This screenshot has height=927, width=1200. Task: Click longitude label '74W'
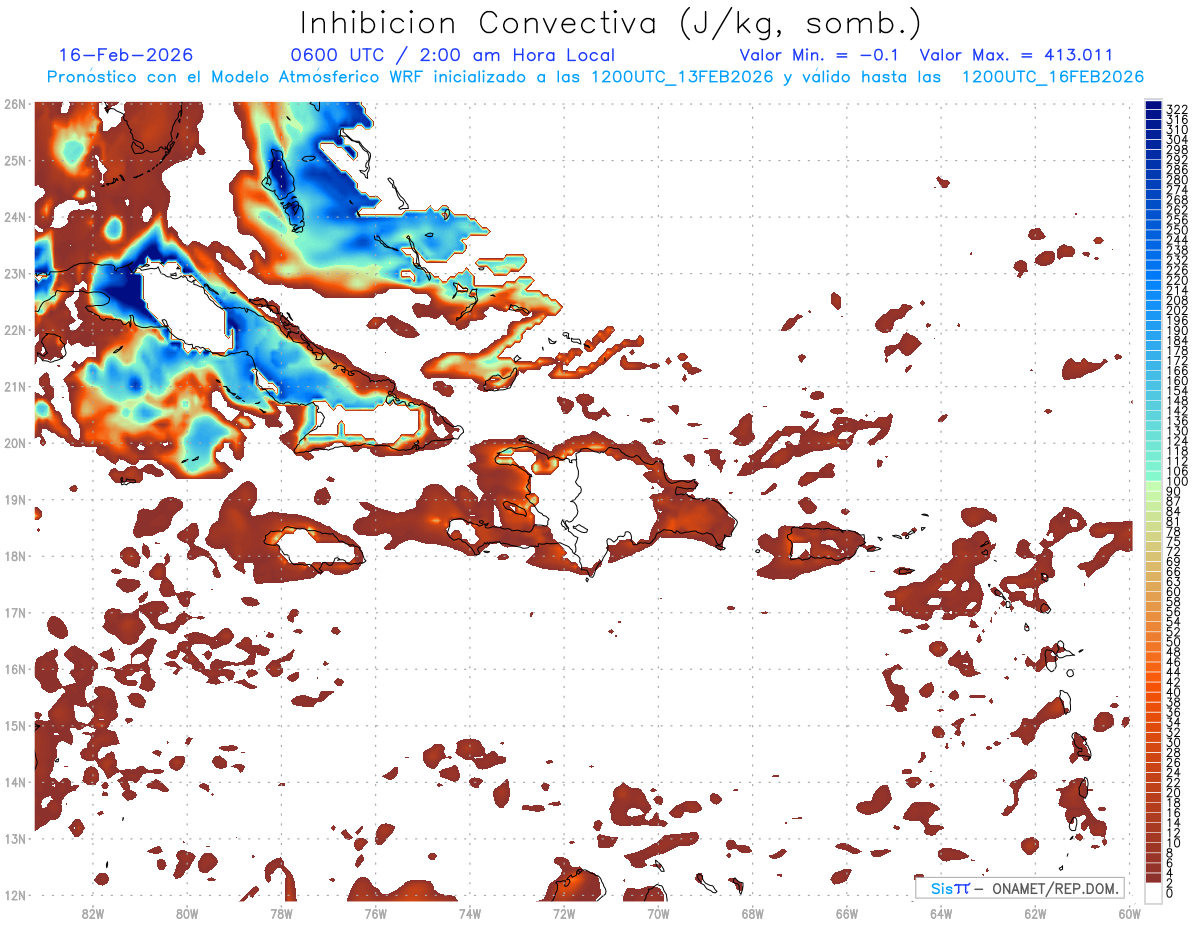(x=470, y=913)
